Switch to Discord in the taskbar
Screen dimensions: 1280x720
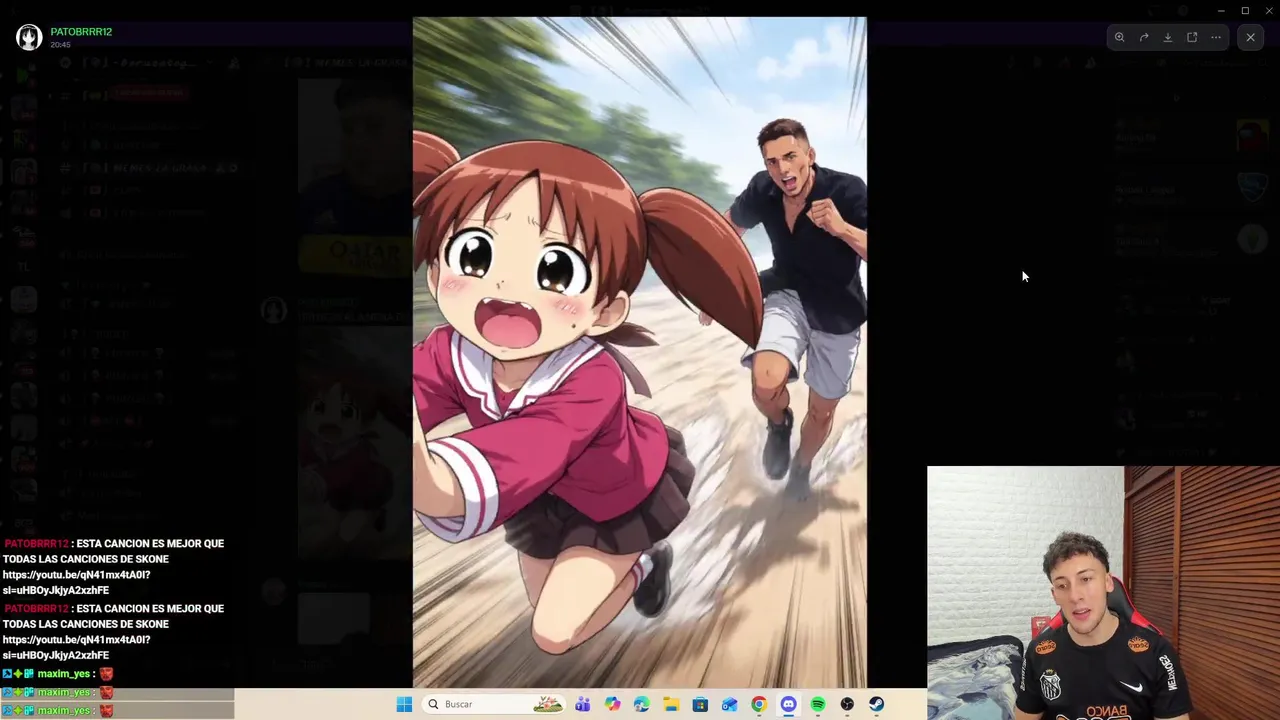tap(788, 704)
